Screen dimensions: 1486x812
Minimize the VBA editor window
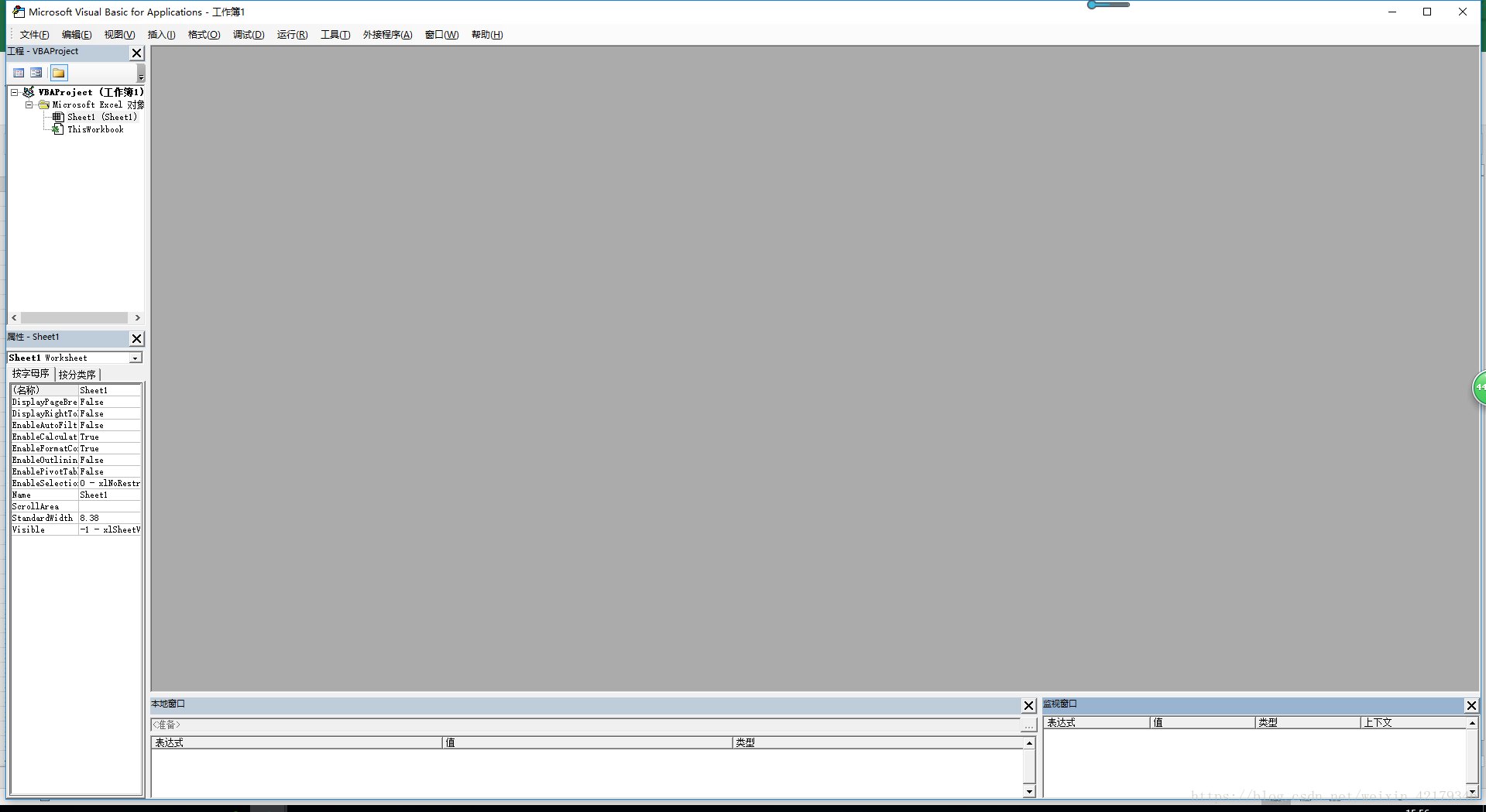(1392, 12)
